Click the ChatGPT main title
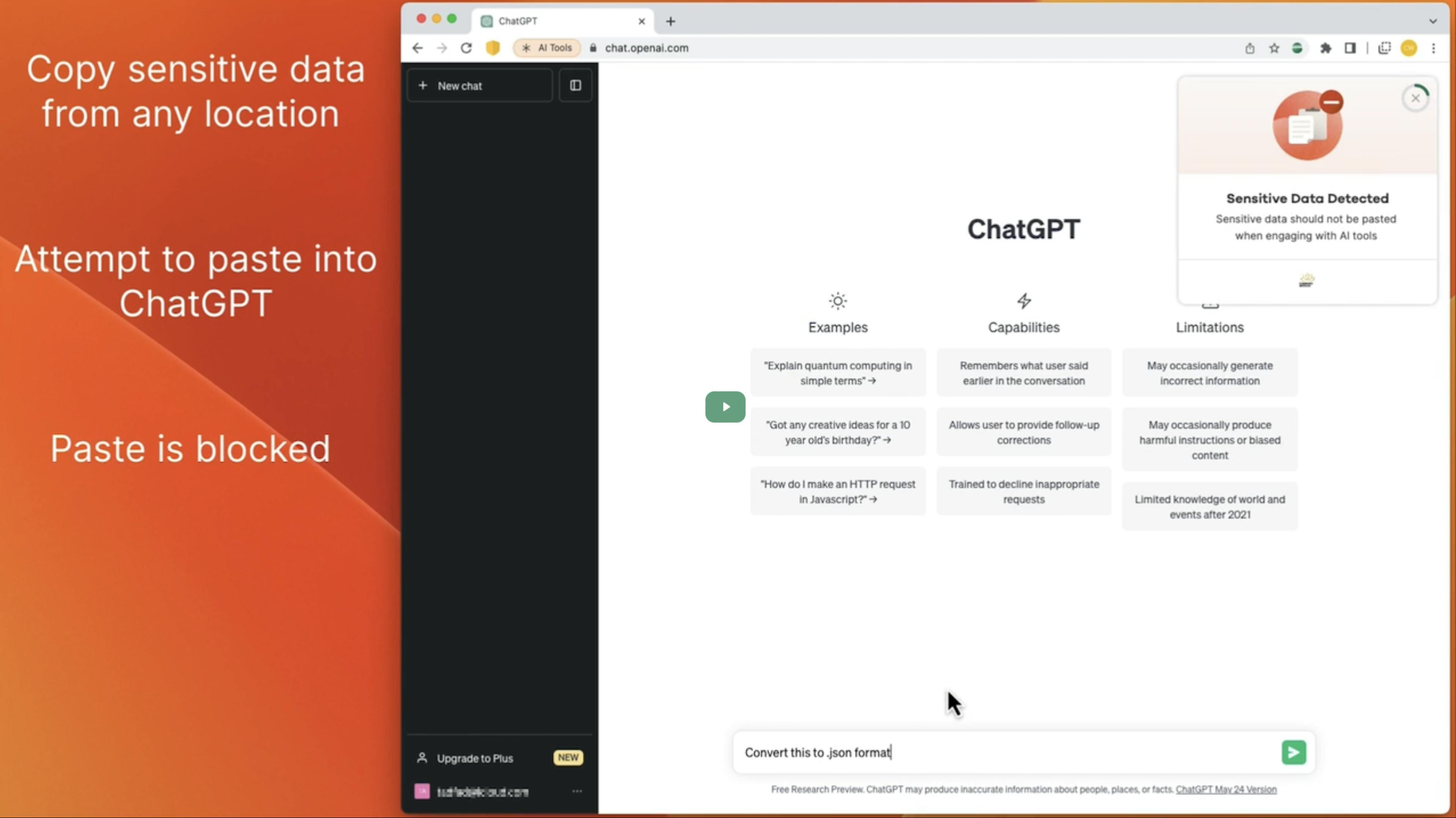The image size is (1456, 818). [1024, 229]
